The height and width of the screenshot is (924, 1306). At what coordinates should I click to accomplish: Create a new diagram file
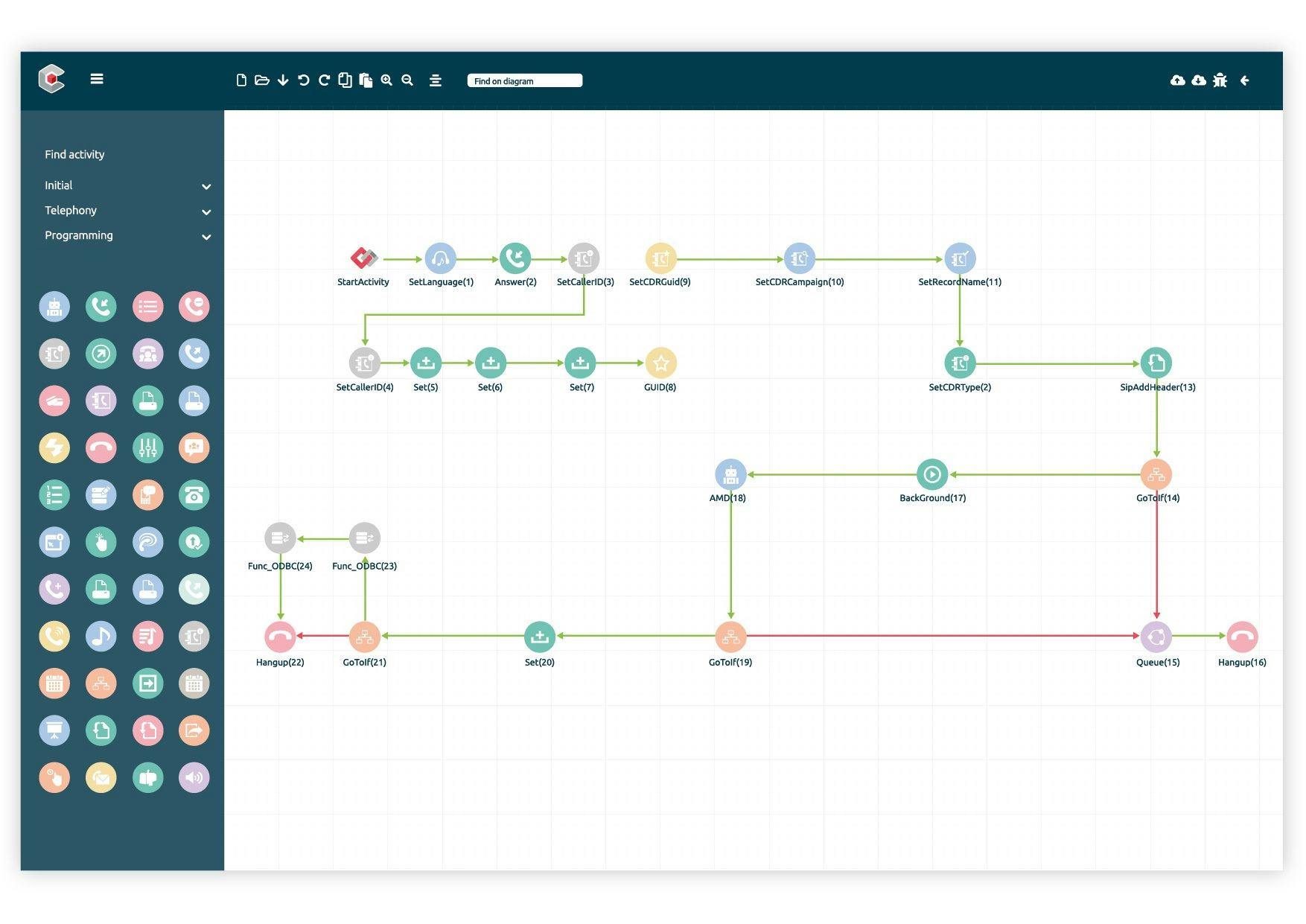coord(241,80)
